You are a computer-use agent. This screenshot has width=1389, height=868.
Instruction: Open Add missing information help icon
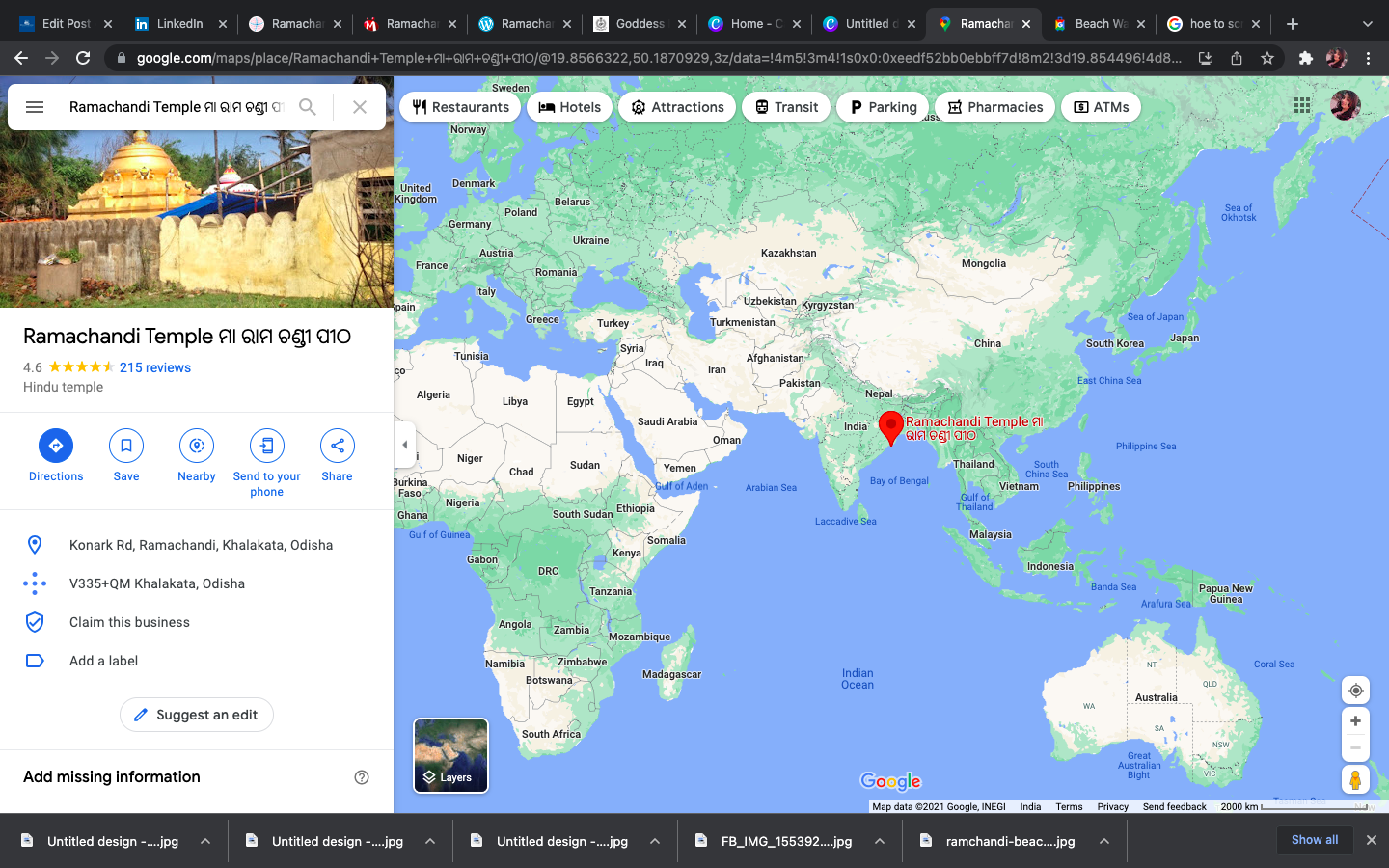click(362, 777)
